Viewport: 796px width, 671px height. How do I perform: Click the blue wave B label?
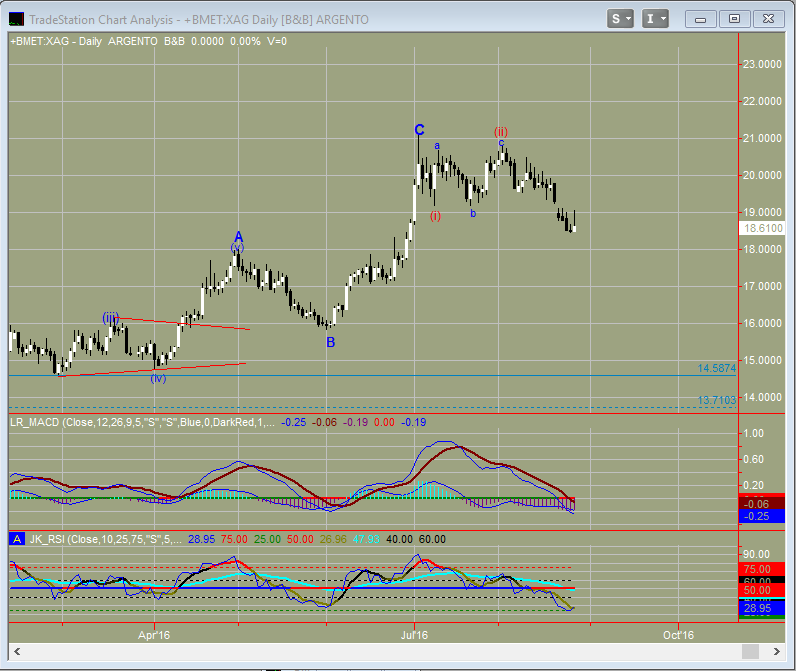tap(330, 343)
